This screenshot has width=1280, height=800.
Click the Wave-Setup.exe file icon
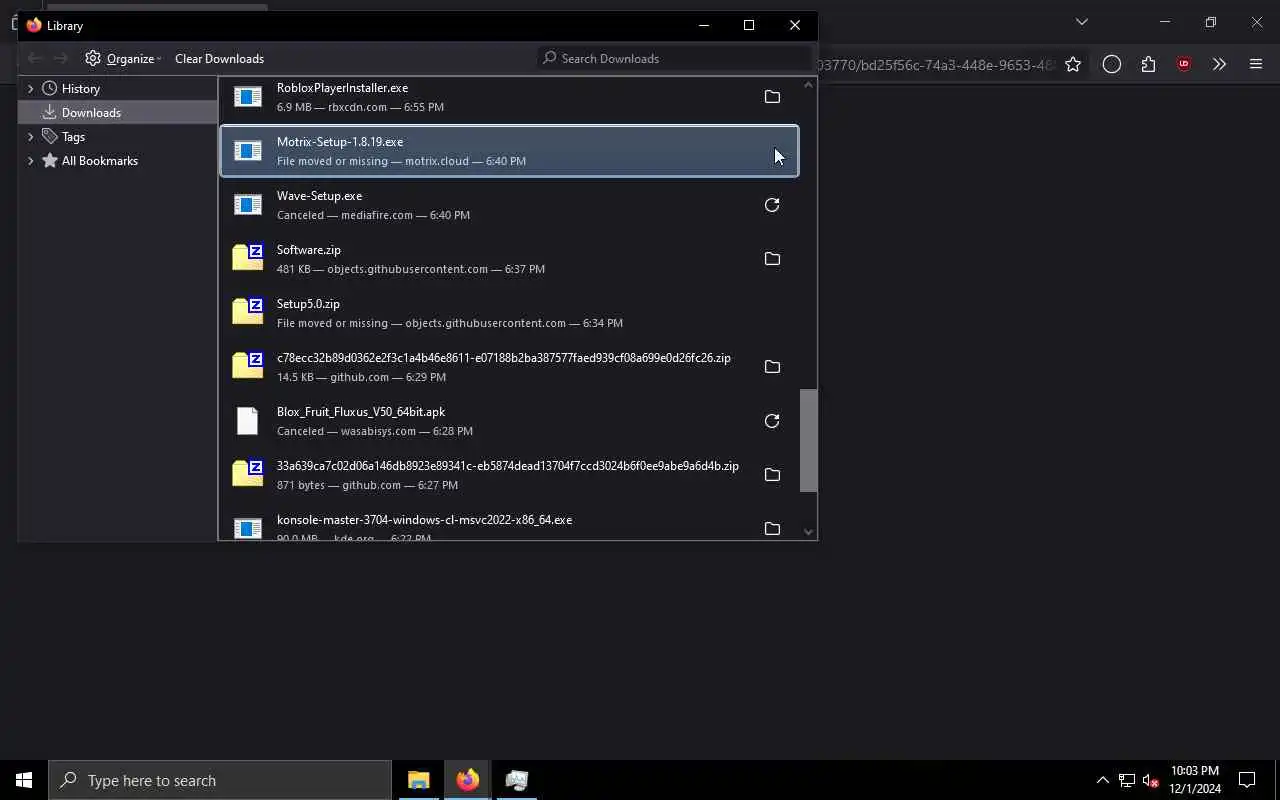coord(247,205)
